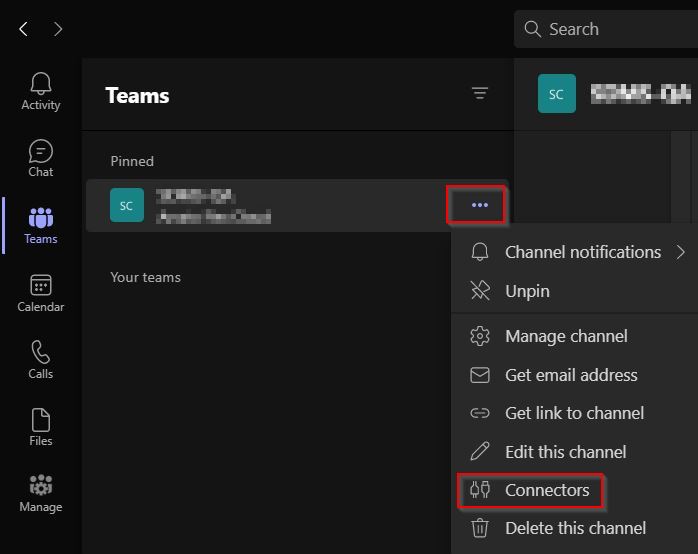Open more options for pinned channel

point(480,205)
